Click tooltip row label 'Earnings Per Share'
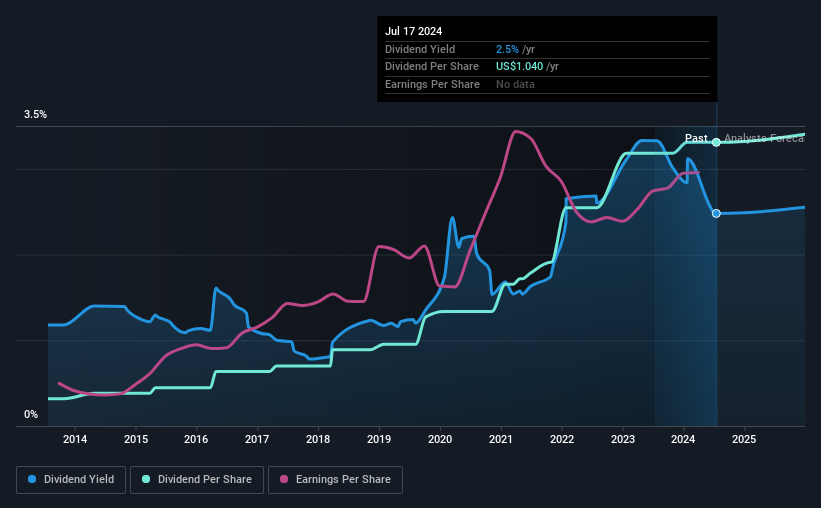The image size is (821, 508). [x=432, y=84]
